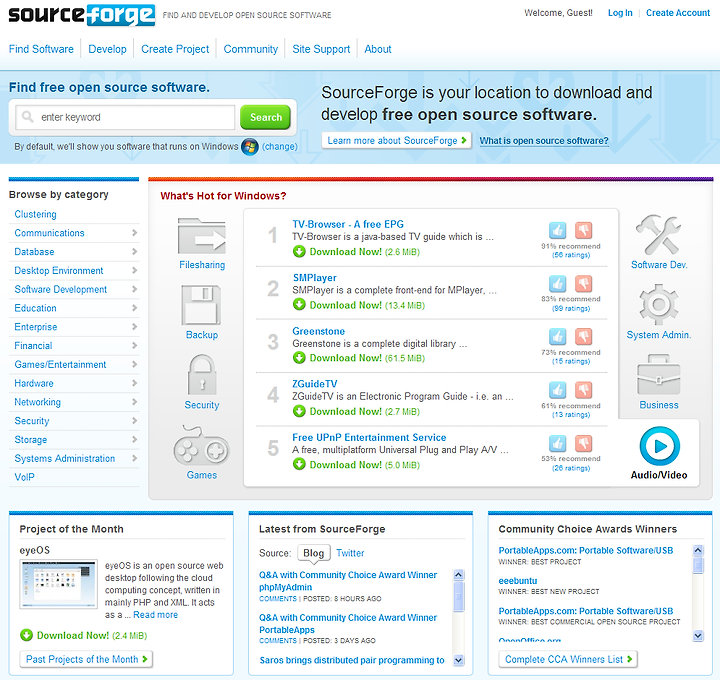Click the eyeOS screenshot thumbnail
This screenshot has height=680, width=720.
coord(58,584)
